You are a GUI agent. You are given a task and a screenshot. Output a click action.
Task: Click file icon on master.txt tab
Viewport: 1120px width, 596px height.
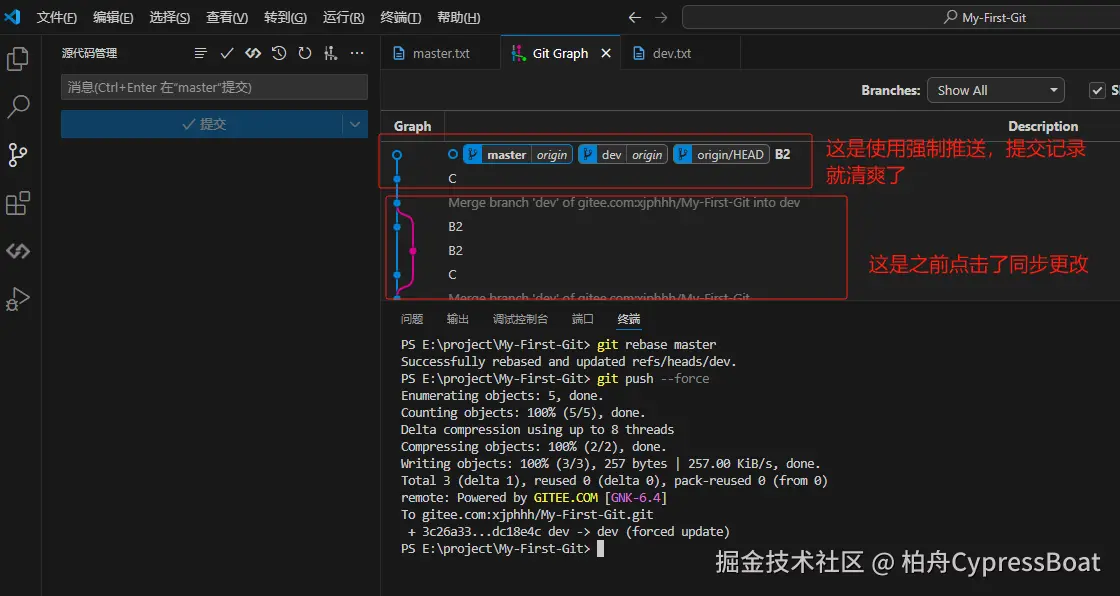click(x=399, y=53)
